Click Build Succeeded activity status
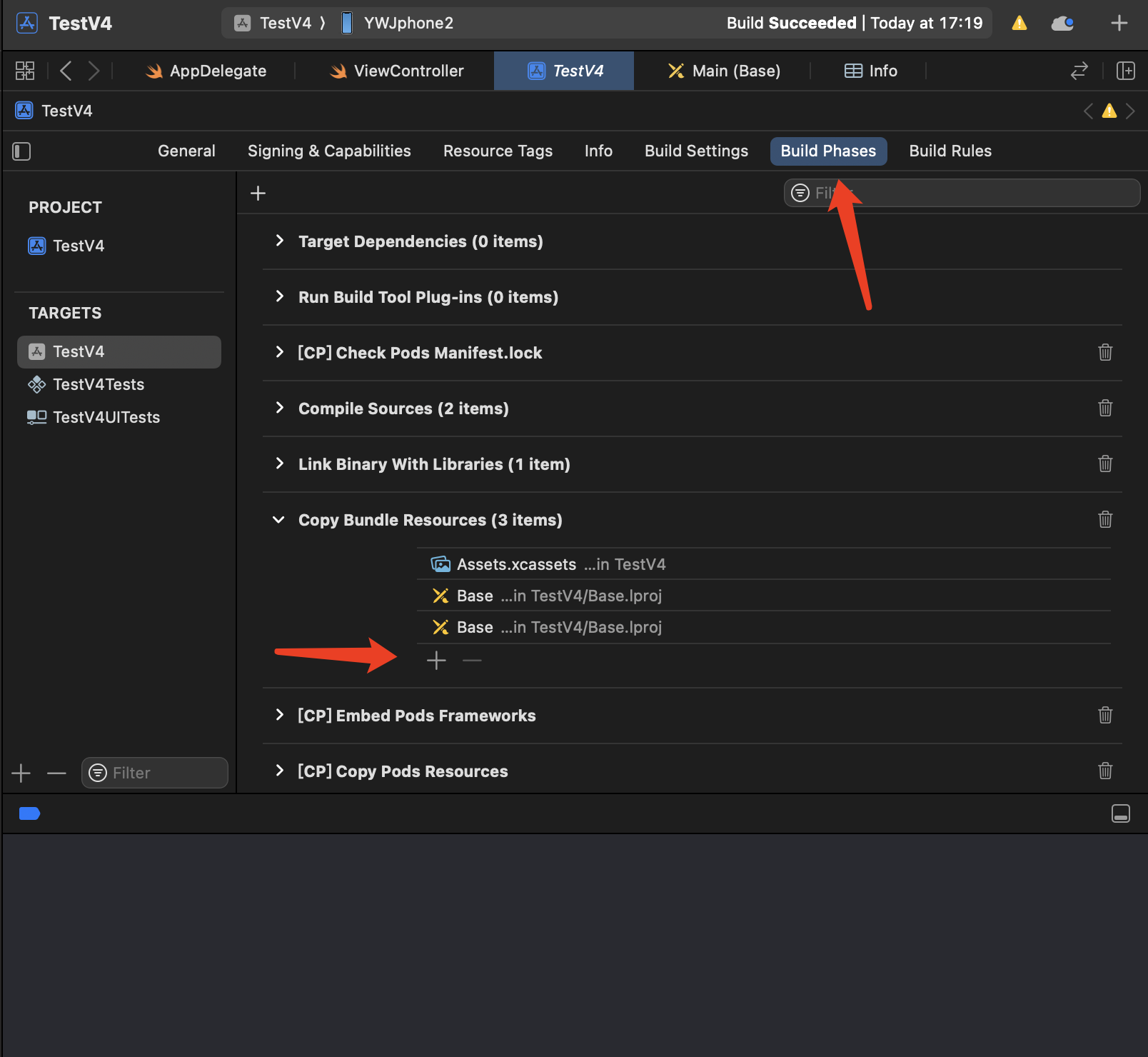 click(855, 23)
